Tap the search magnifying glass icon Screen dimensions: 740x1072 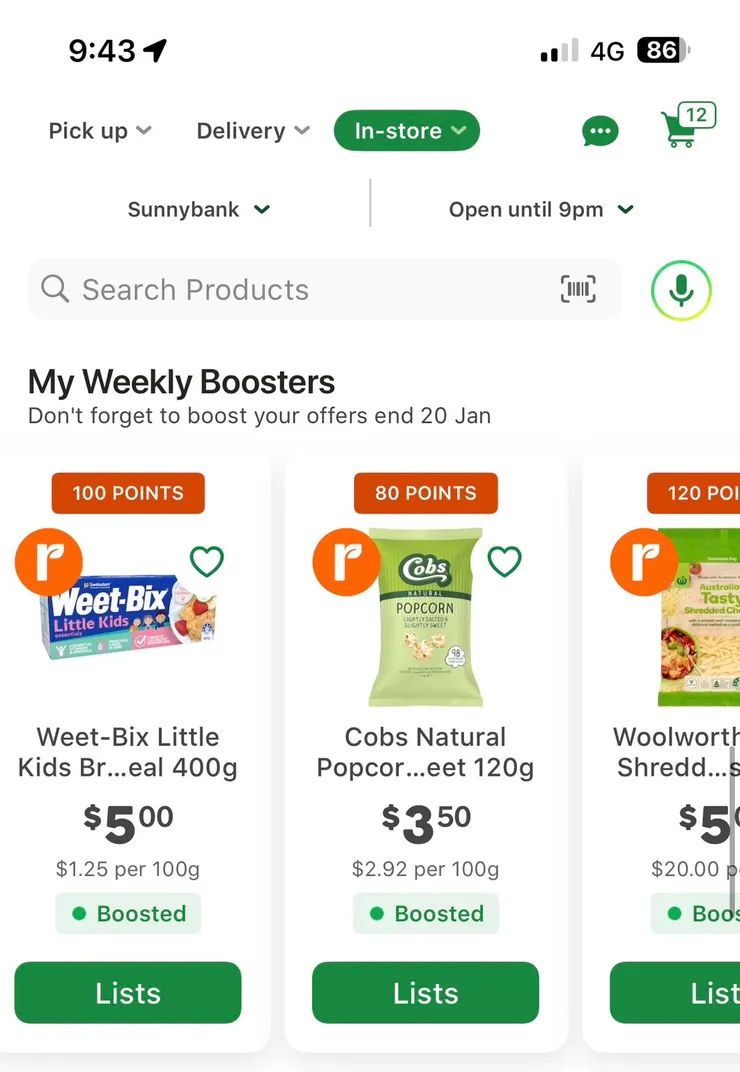[x=55, y=290]
